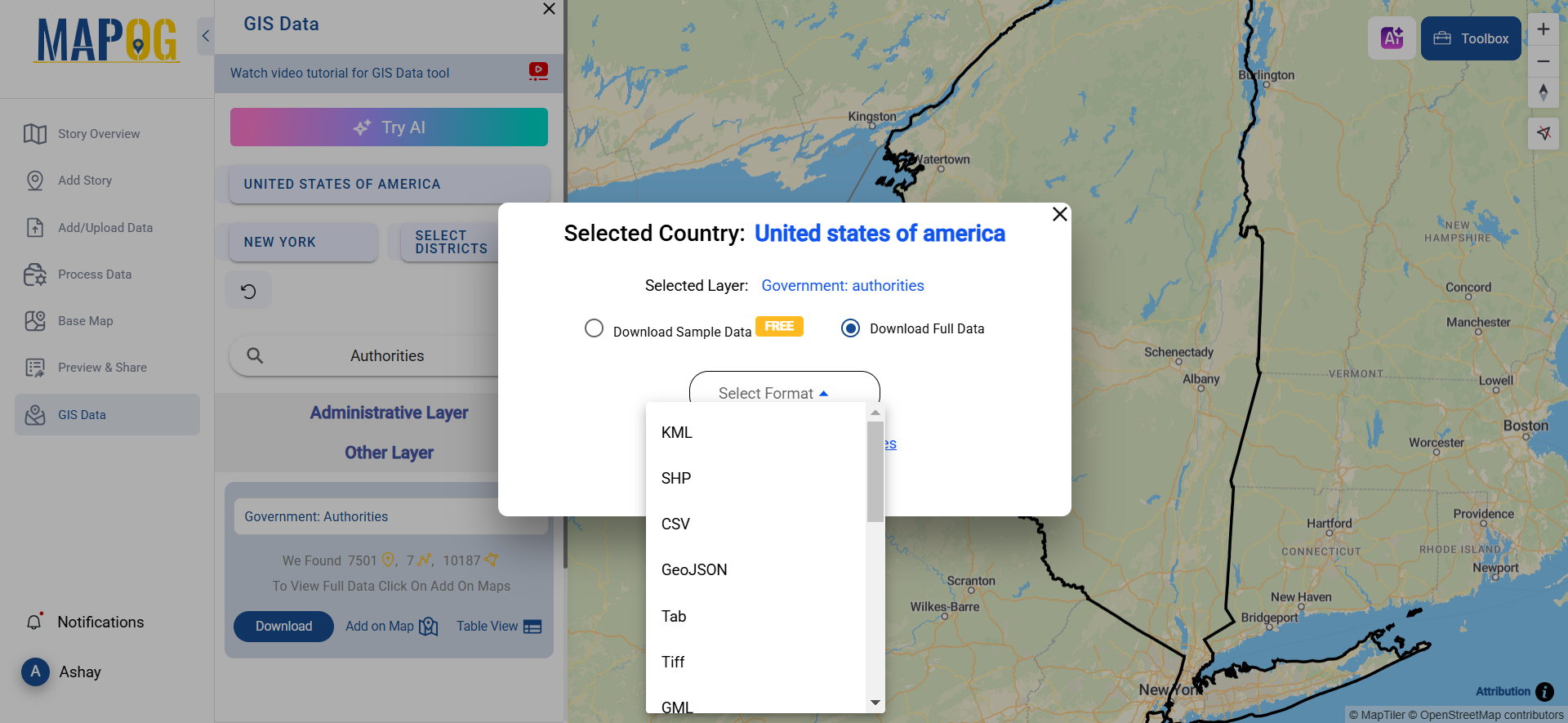
Task: Click the Process Data sidebar icon
Action: pyautogui.click(x=35, y=274)
